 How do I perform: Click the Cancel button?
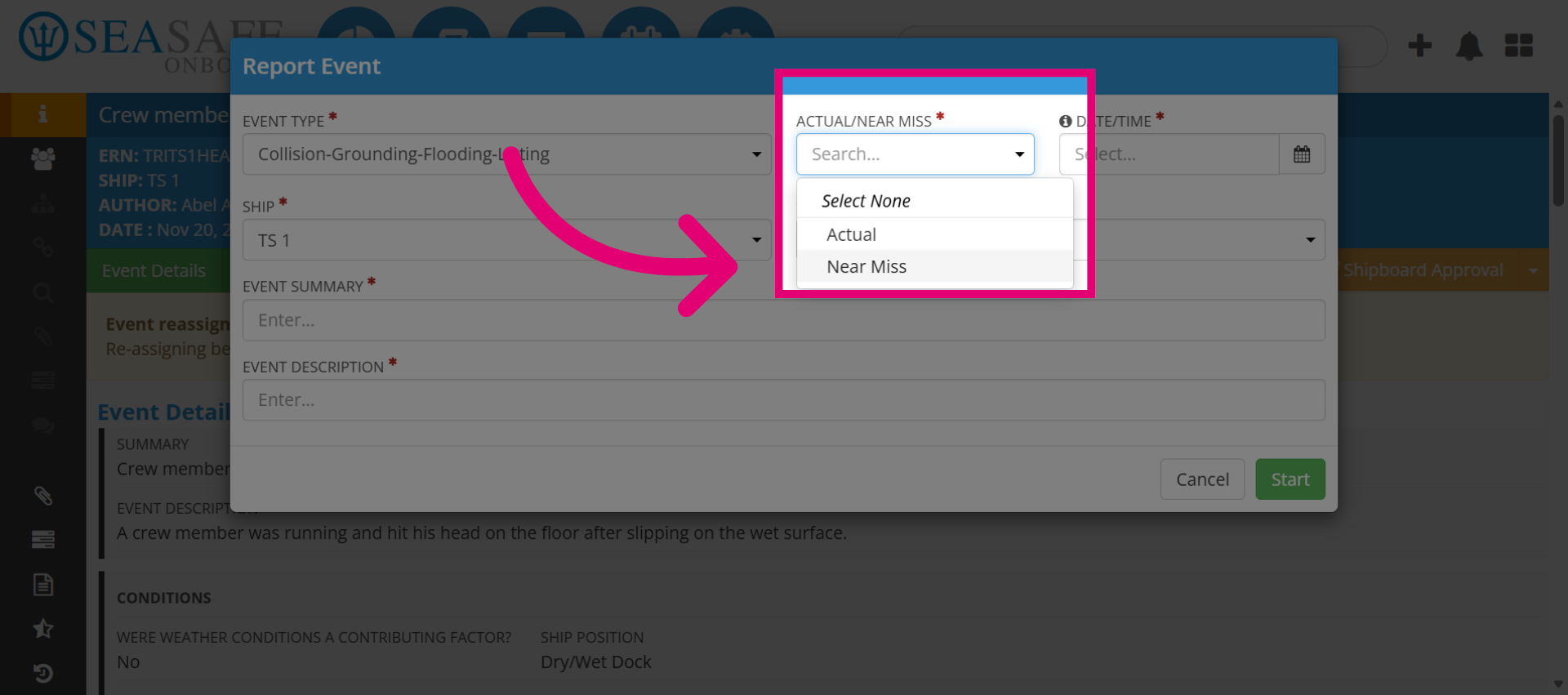pos(1202,479)
